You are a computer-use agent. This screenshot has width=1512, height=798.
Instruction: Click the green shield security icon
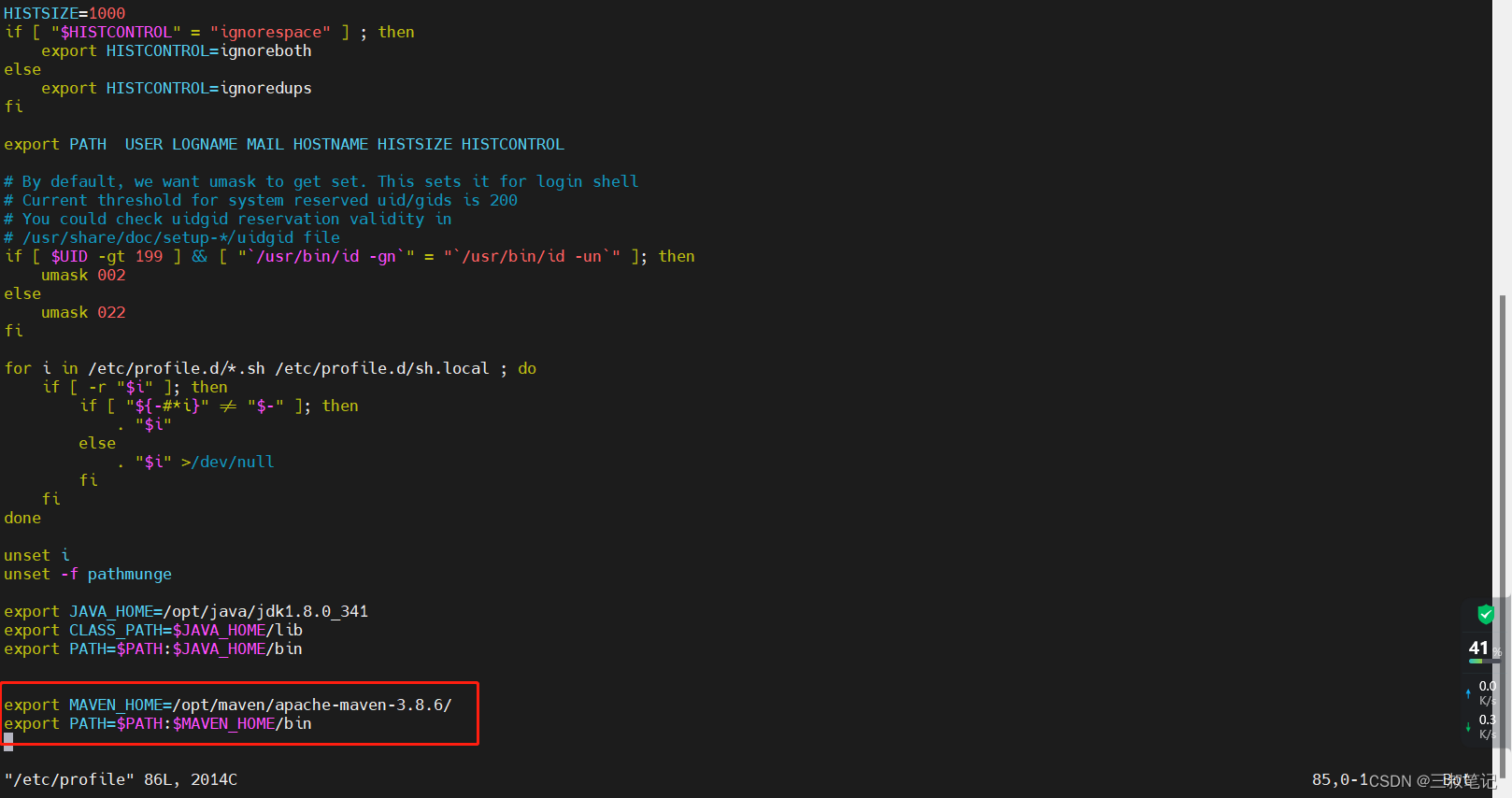click(x=1485, y=614)
